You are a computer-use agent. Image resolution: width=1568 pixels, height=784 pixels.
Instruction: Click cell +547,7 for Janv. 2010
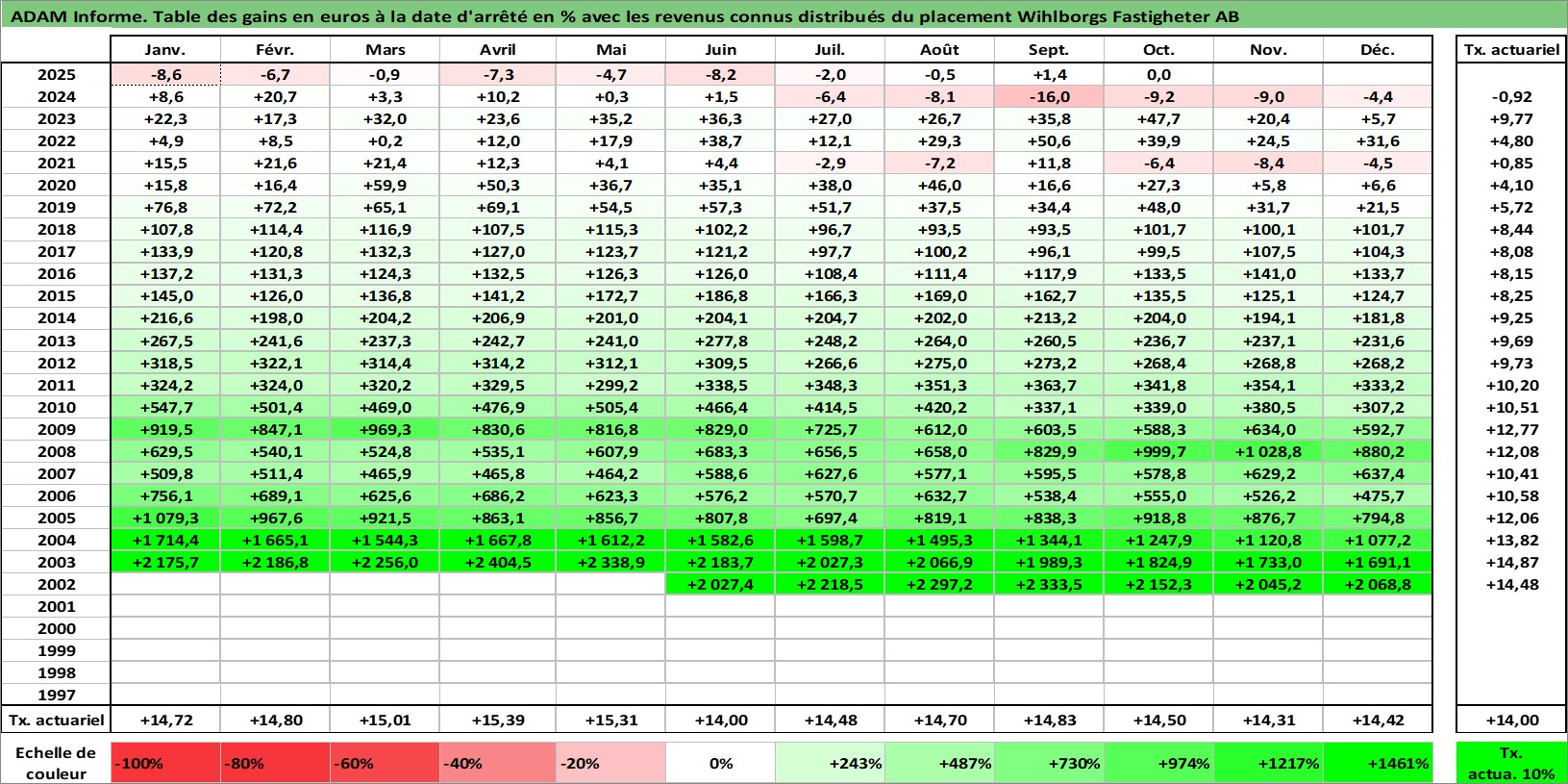click(x=165, y=407)
